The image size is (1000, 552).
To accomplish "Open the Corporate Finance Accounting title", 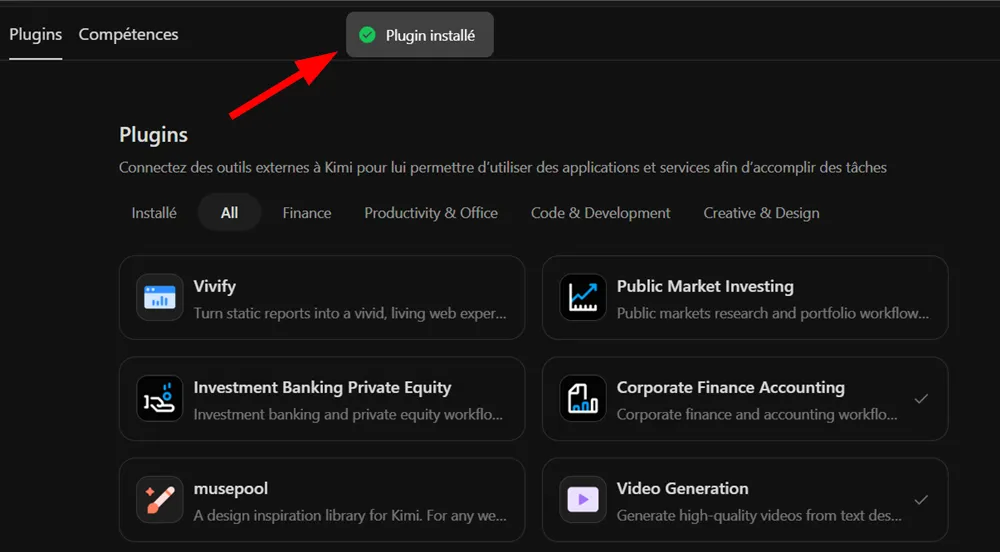I will pos(731,388).
